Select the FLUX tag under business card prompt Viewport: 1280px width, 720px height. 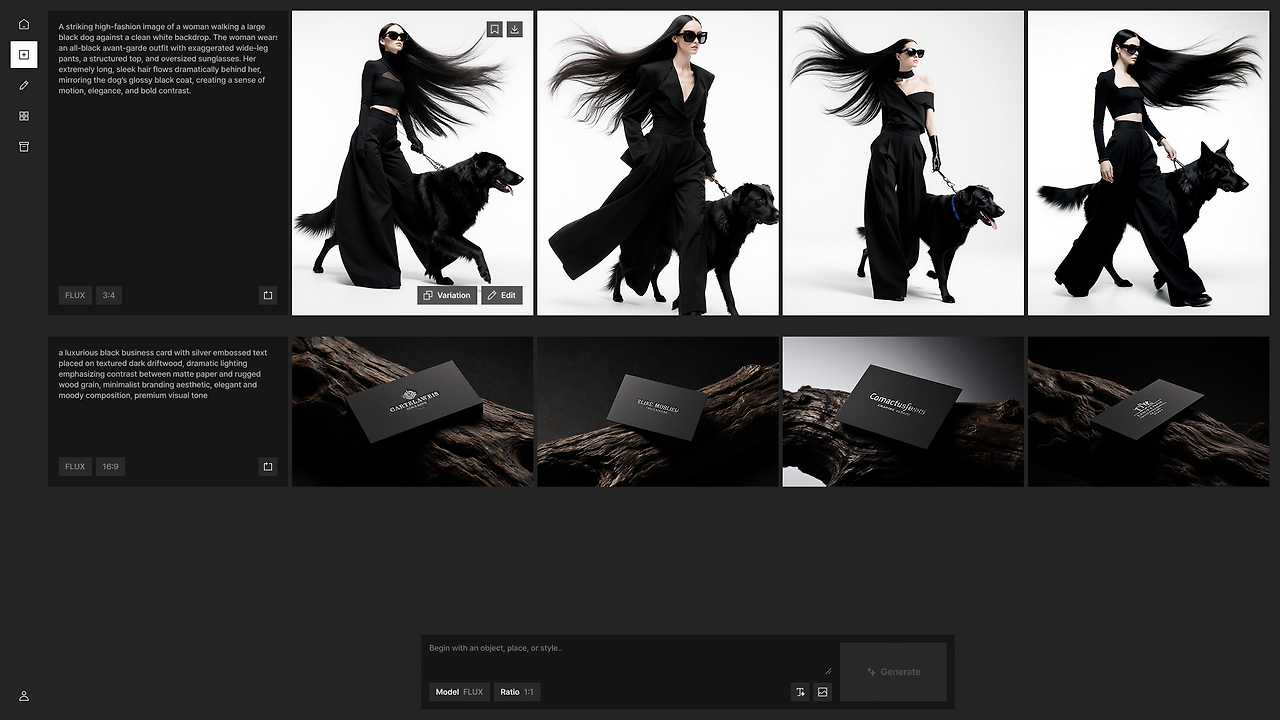tap(74, 466)
